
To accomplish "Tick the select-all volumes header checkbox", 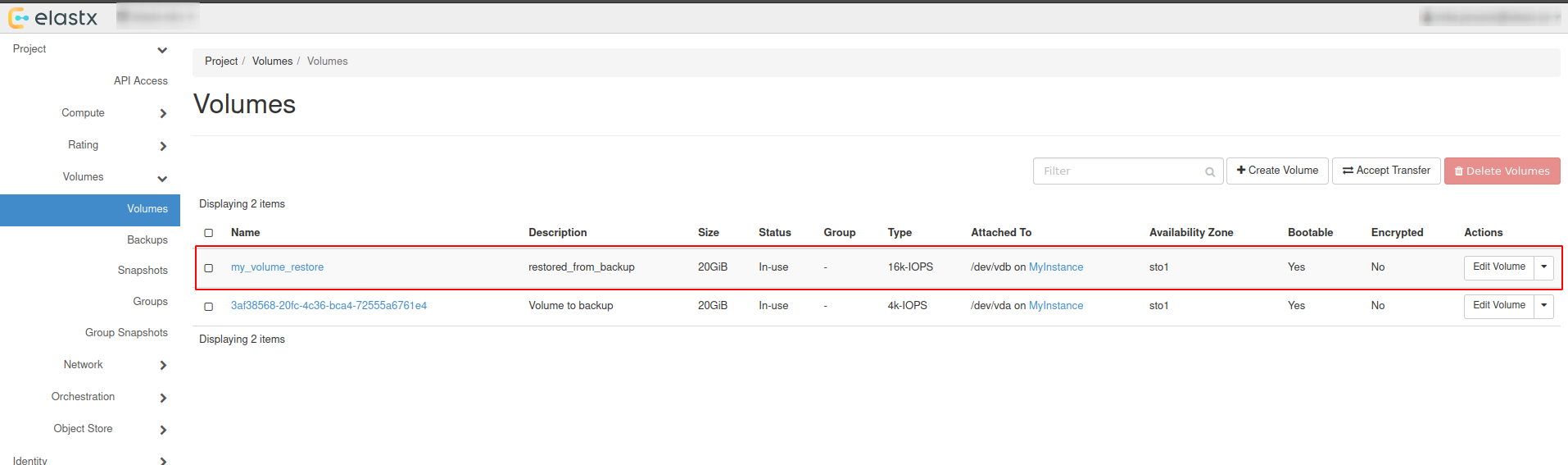I will coord(209,233).
